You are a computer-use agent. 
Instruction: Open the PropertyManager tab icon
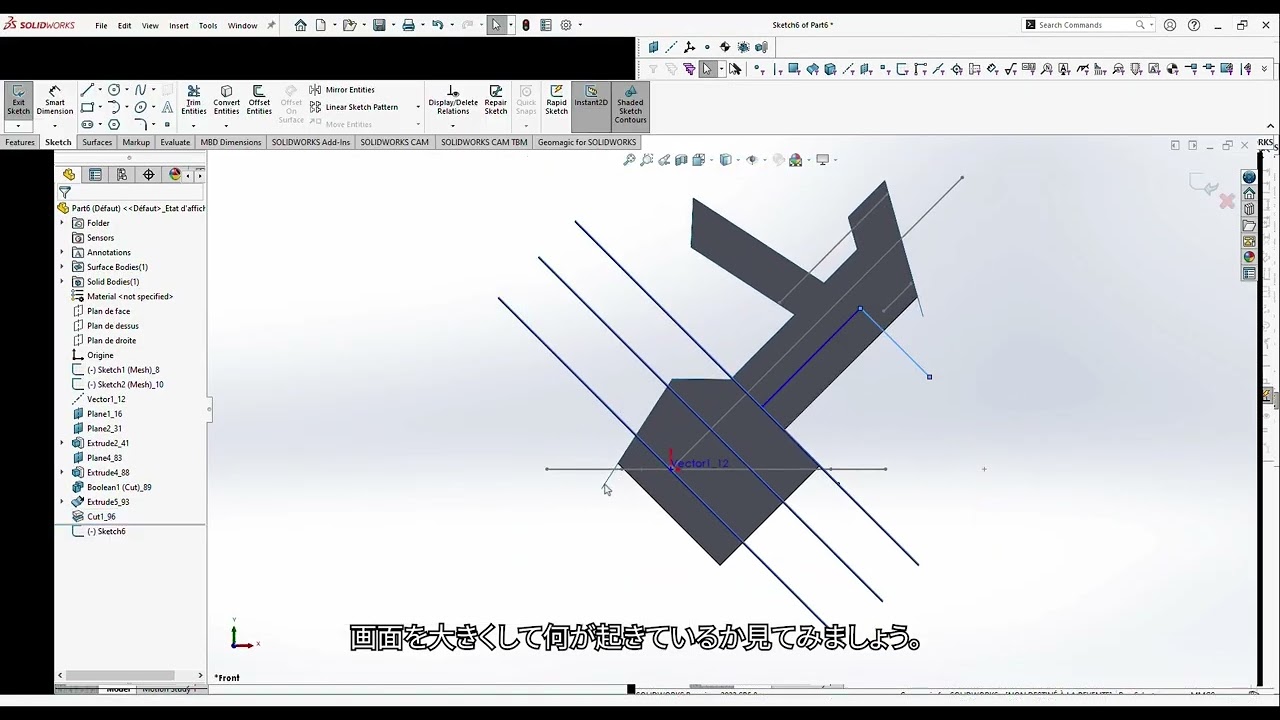95,174
